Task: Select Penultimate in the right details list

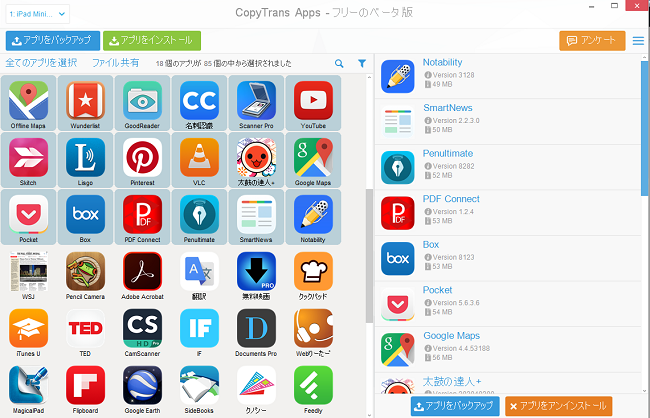Action: tap(508, 167)
